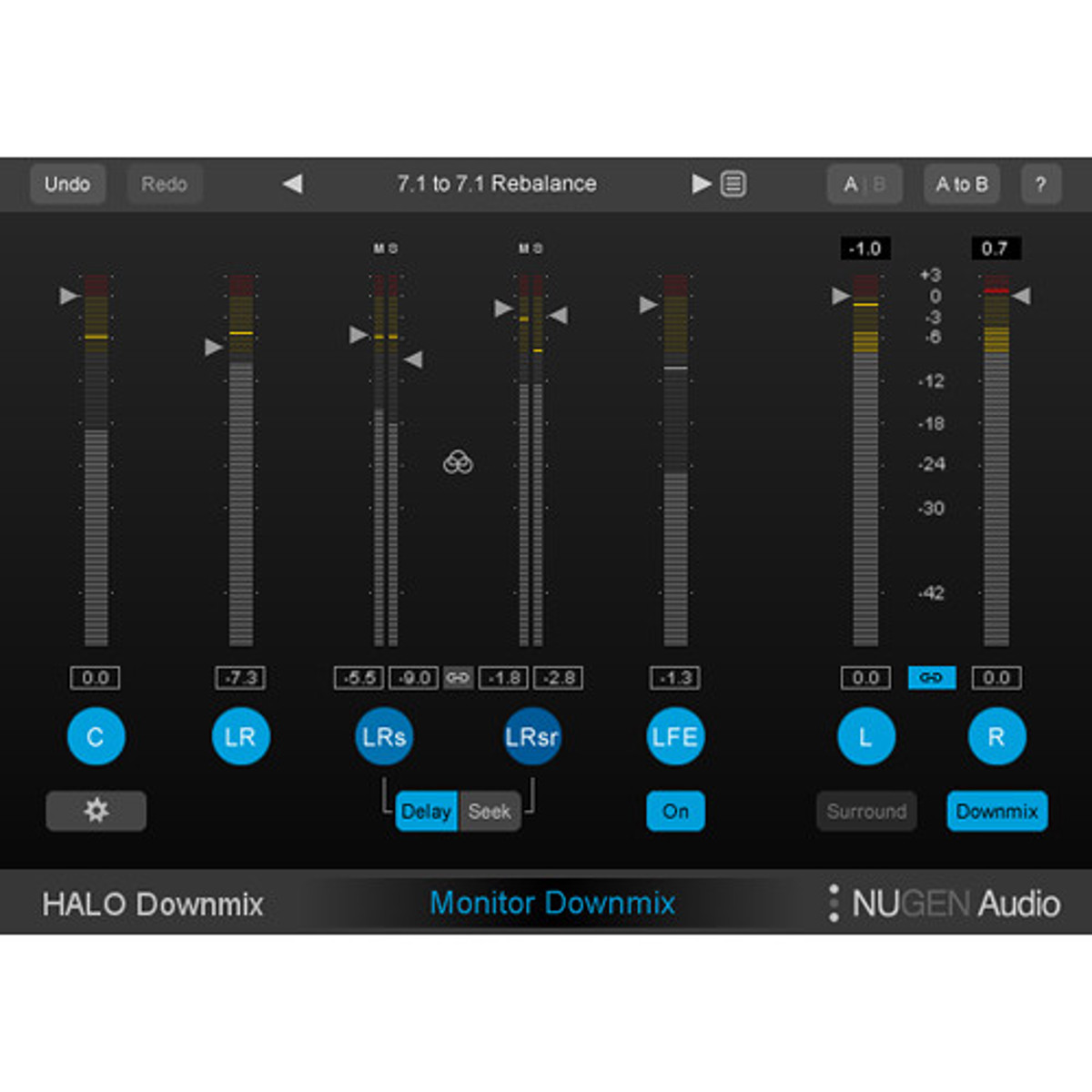Toggle the C channel circle button
Screen dimensions: 1092x1092
(x=96, y=736)
